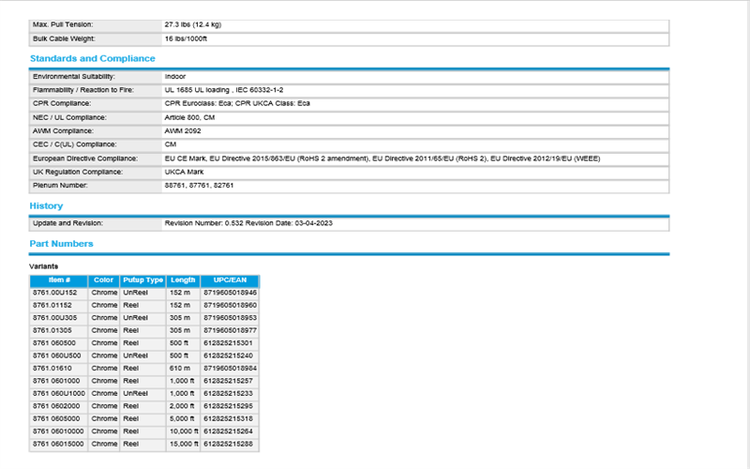Click the UPC/EAN column header

230,280
